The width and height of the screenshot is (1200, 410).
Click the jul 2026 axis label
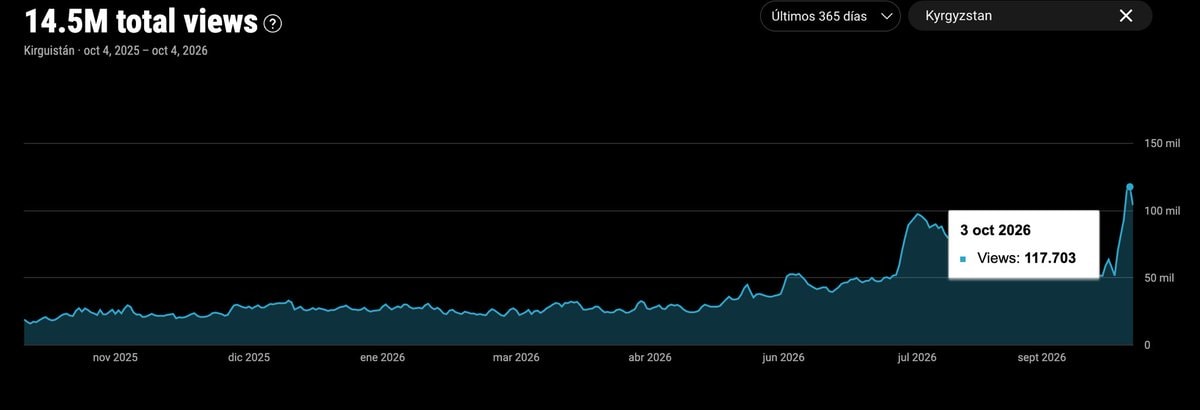coord(917,357)
